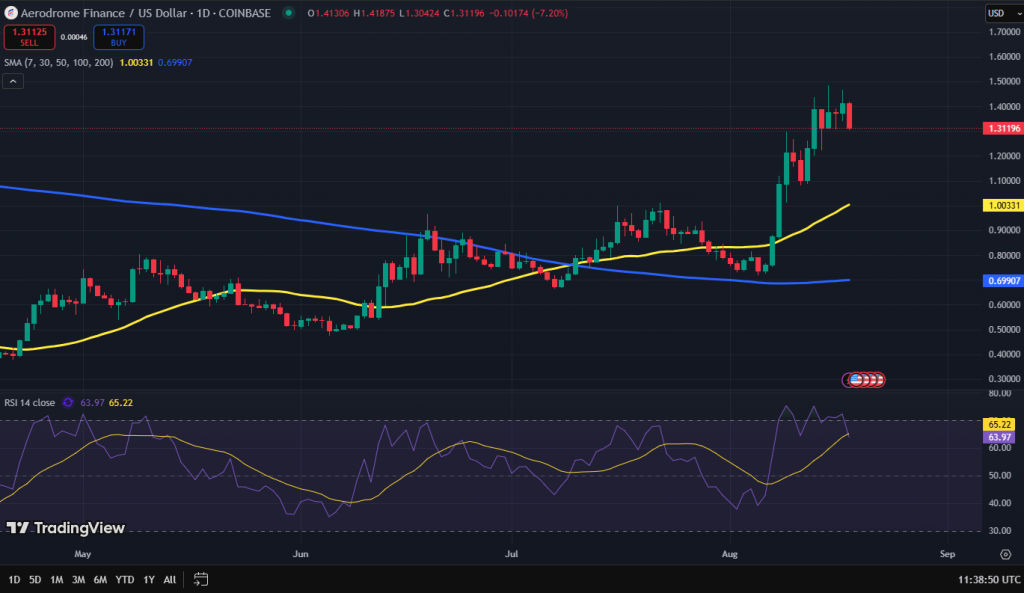This screenshot has width=1024, height=593.
Task: Click the 80.00 RSI scale label
Action: 1000,393
